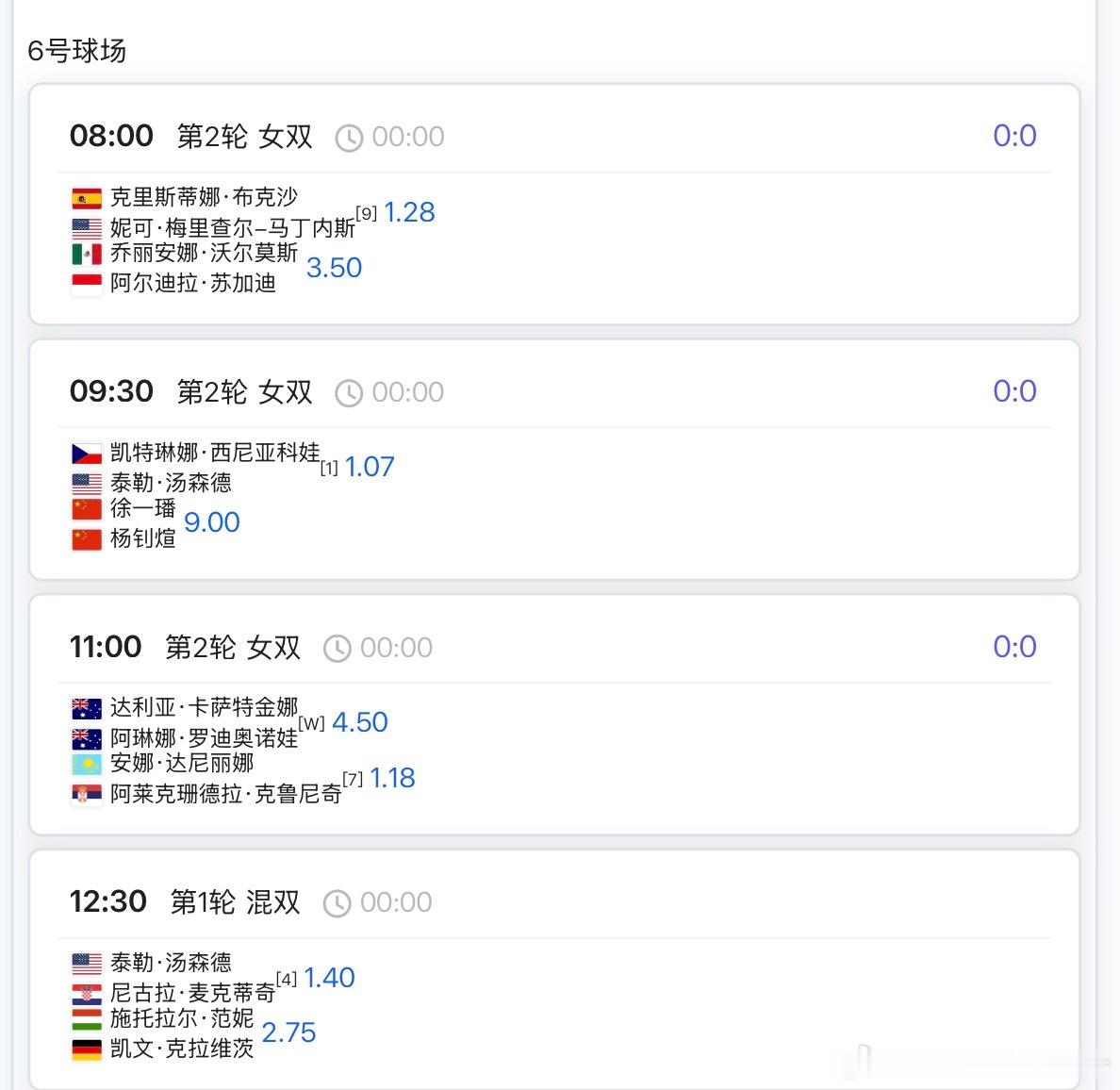The height and width of the screenshot is (1090, 1120).
Task: Select odds 9.00 for 徐一璠 and 杨钊煊
Action: click(x=211, y=522)
